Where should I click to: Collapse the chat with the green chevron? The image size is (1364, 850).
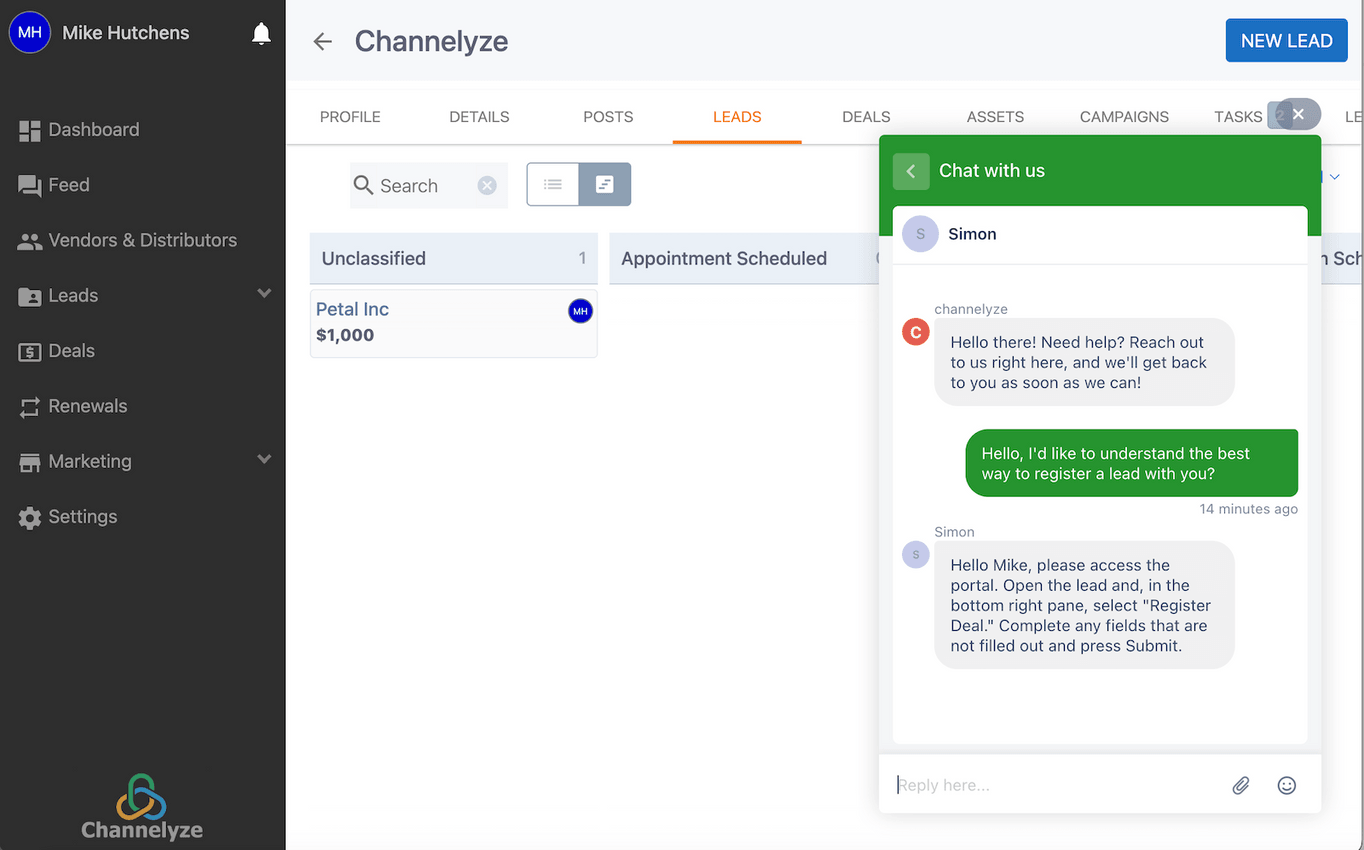tap(911, 171)
